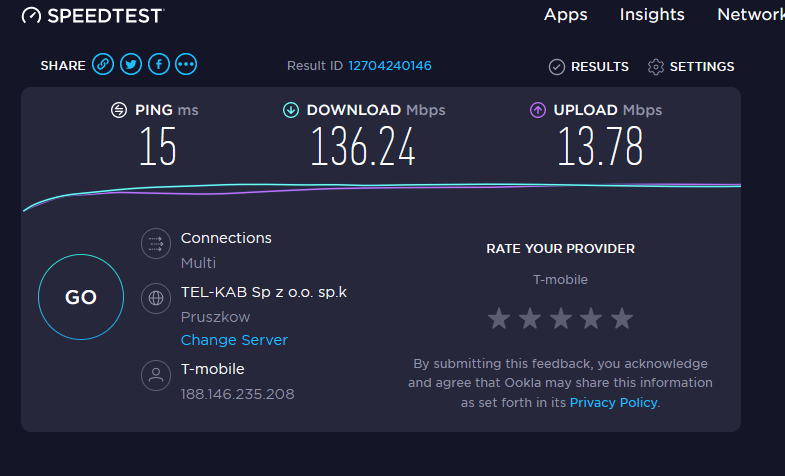The image size is (785, 476).
Task: Click the Speedtest gauge logo
Action: pos(31,16)
